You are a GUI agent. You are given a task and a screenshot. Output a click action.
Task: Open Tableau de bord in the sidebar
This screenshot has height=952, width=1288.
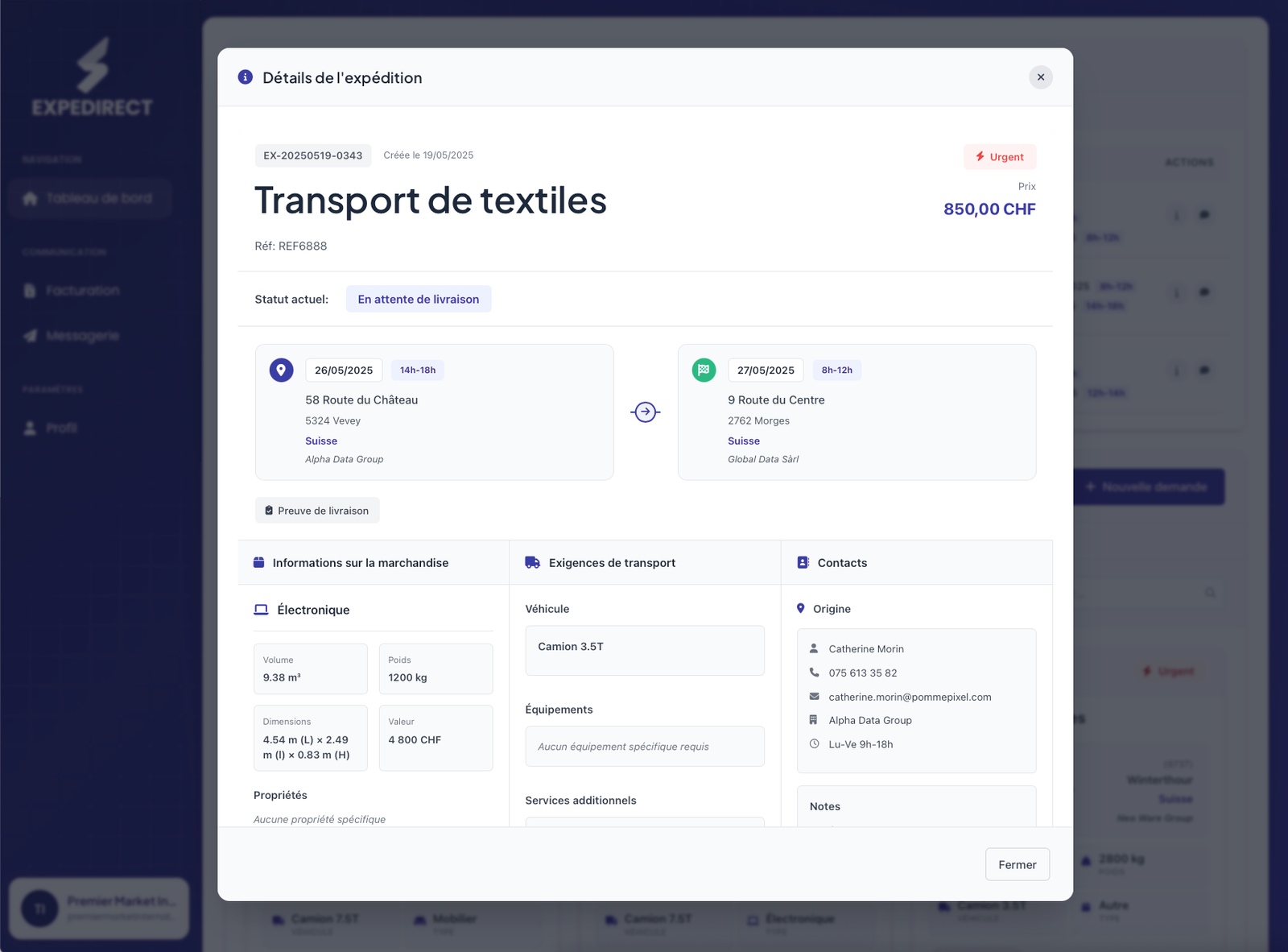pyautogui.click(x=90, y=198)
